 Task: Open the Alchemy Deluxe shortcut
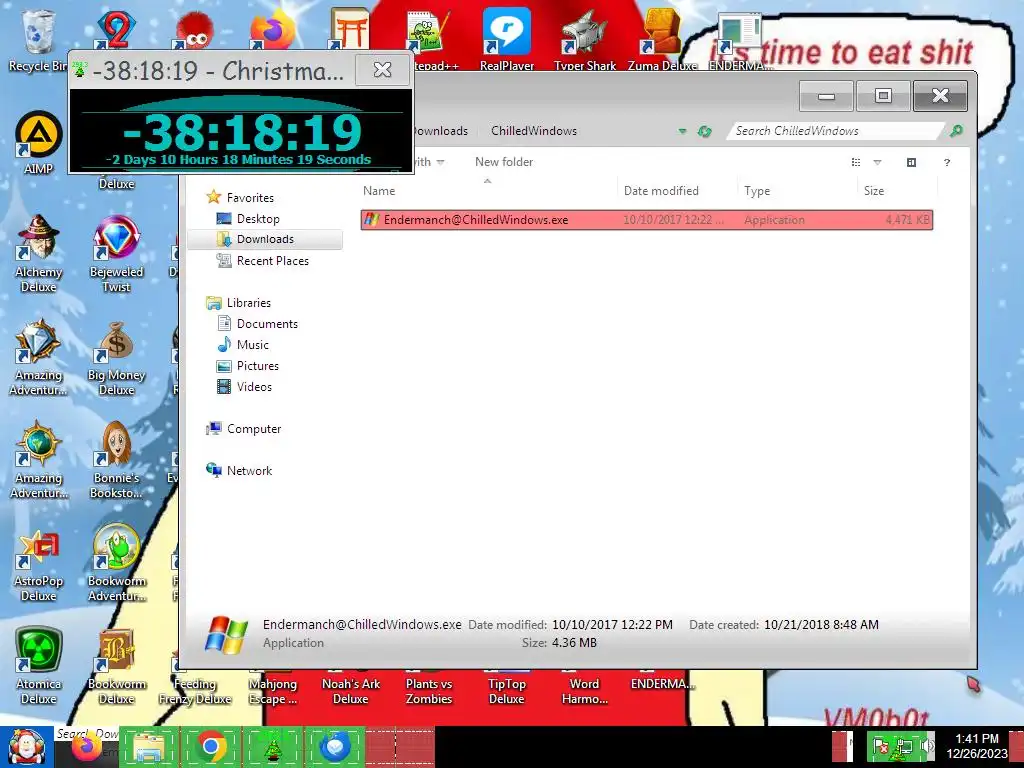click(x=38, y=253)
